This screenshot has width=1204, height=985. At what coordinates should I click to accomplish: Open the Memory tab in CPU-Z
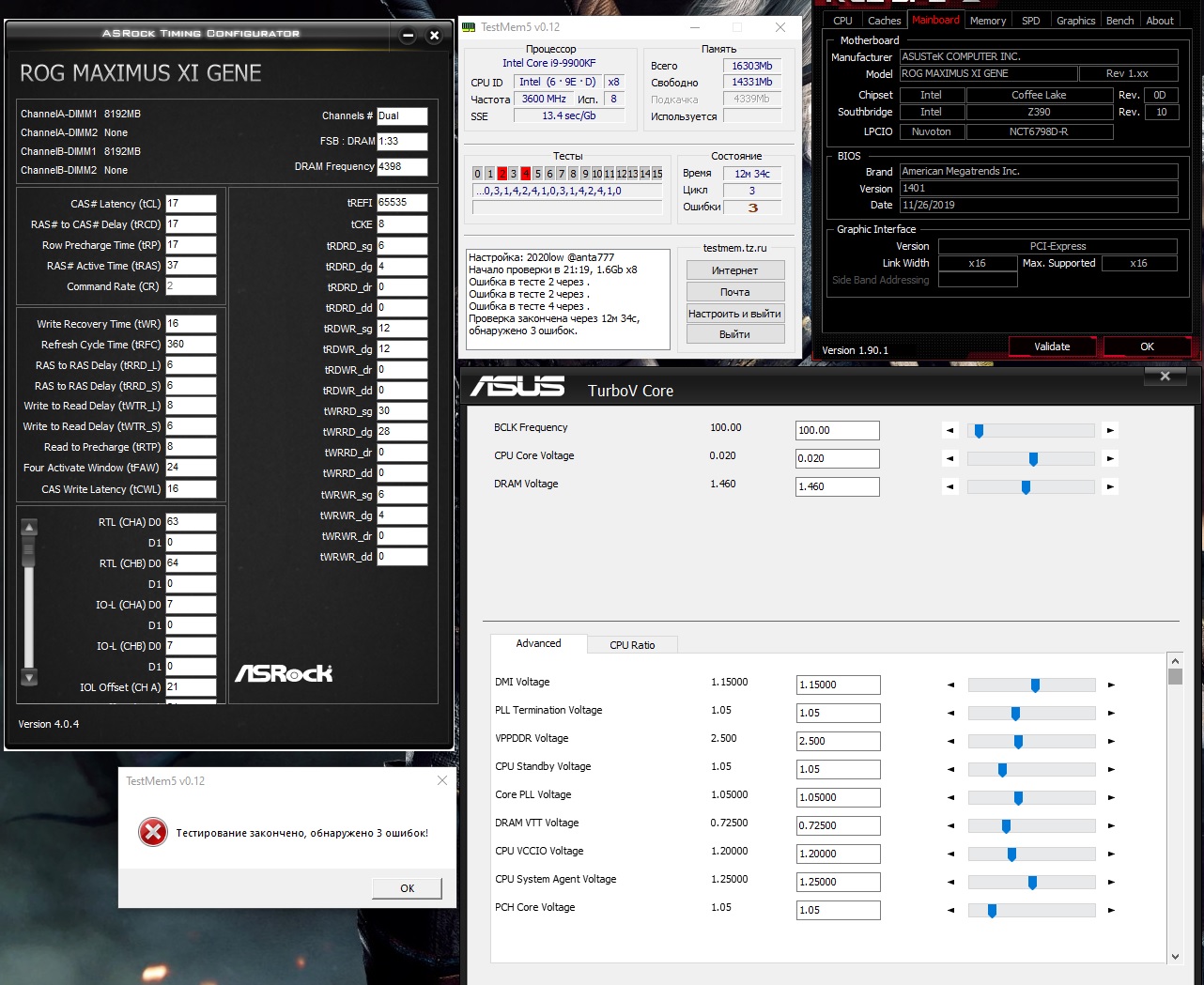pos(988,21)
